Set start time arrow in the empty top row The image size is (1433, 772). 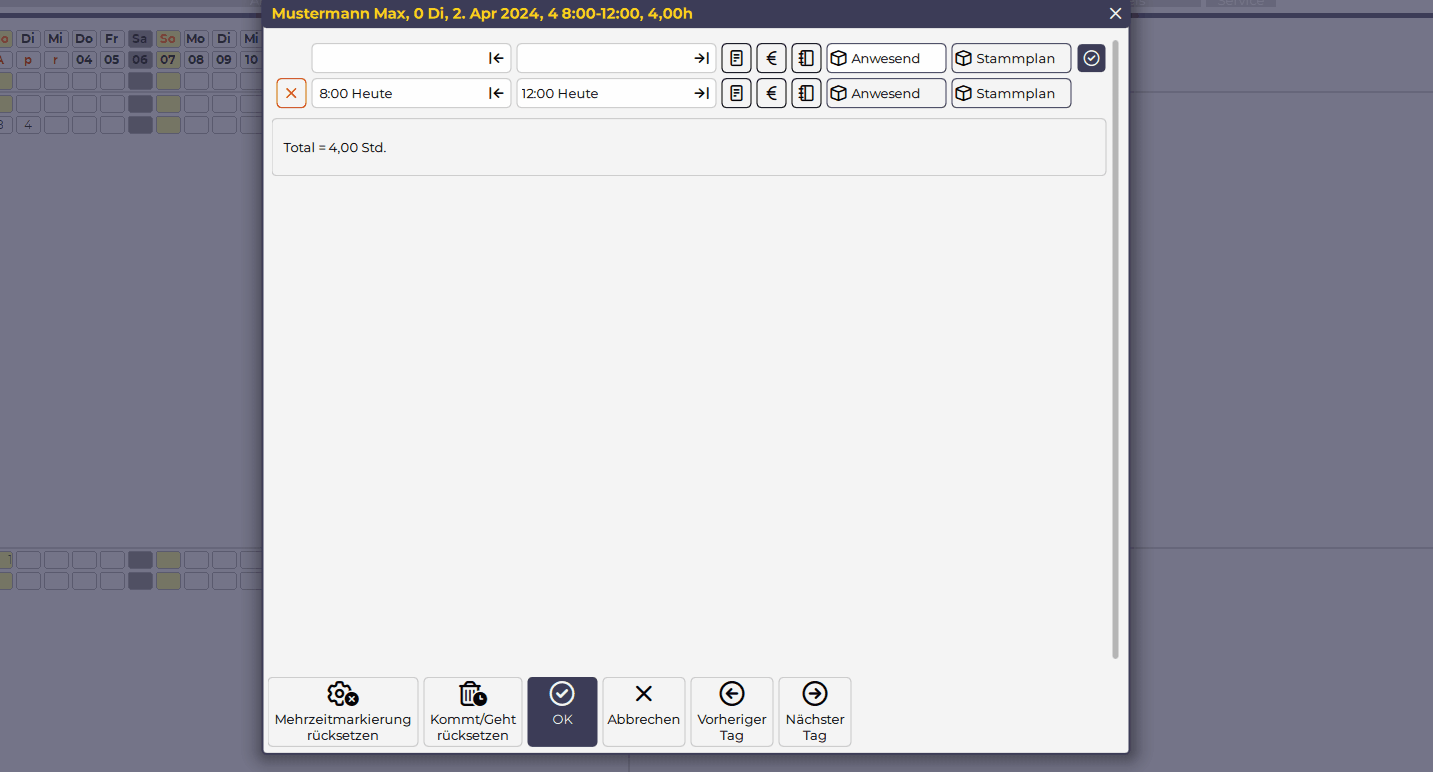click(496, 58)
